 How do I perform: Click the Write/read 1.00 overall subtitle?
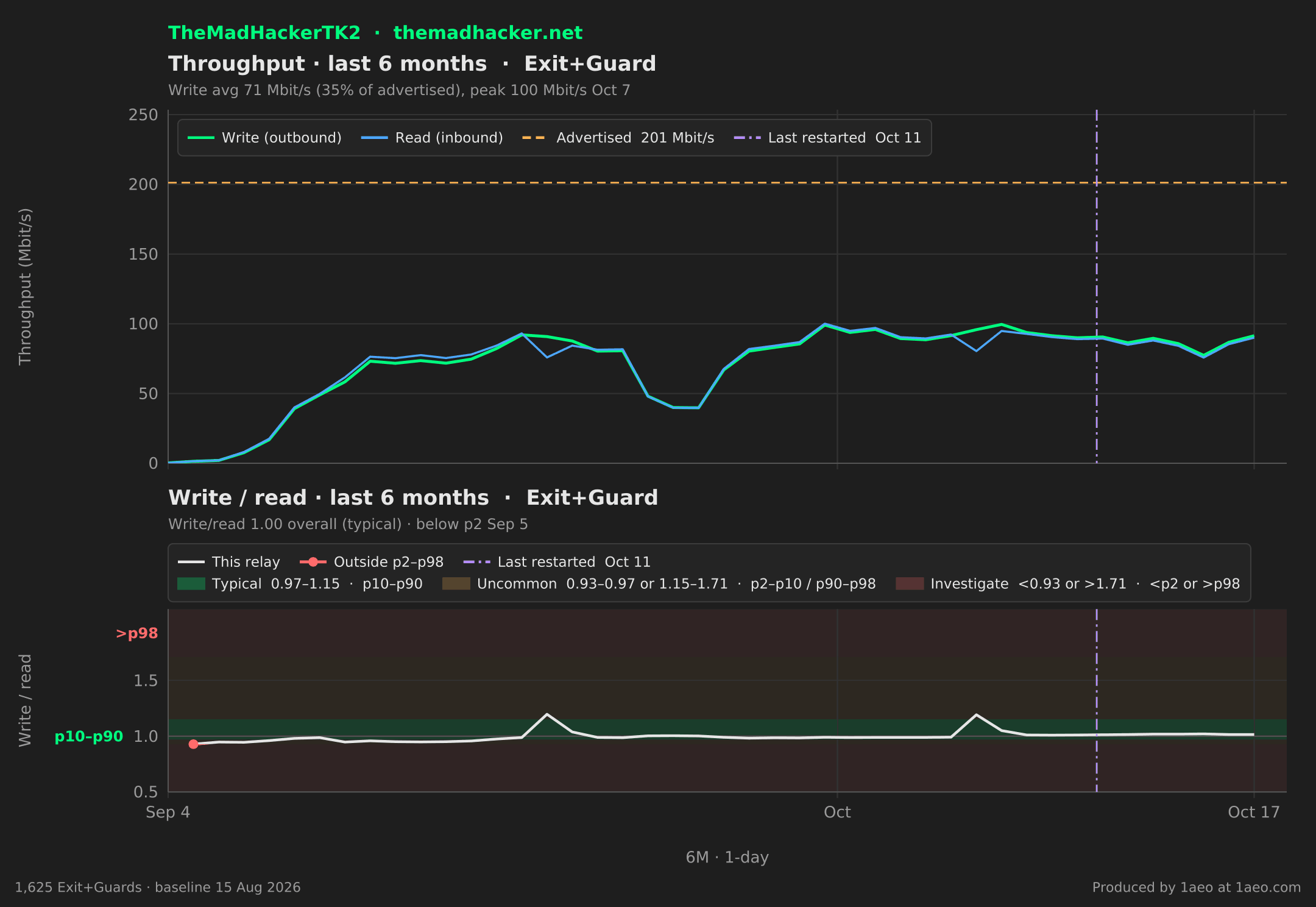click(x=348, y=524)
